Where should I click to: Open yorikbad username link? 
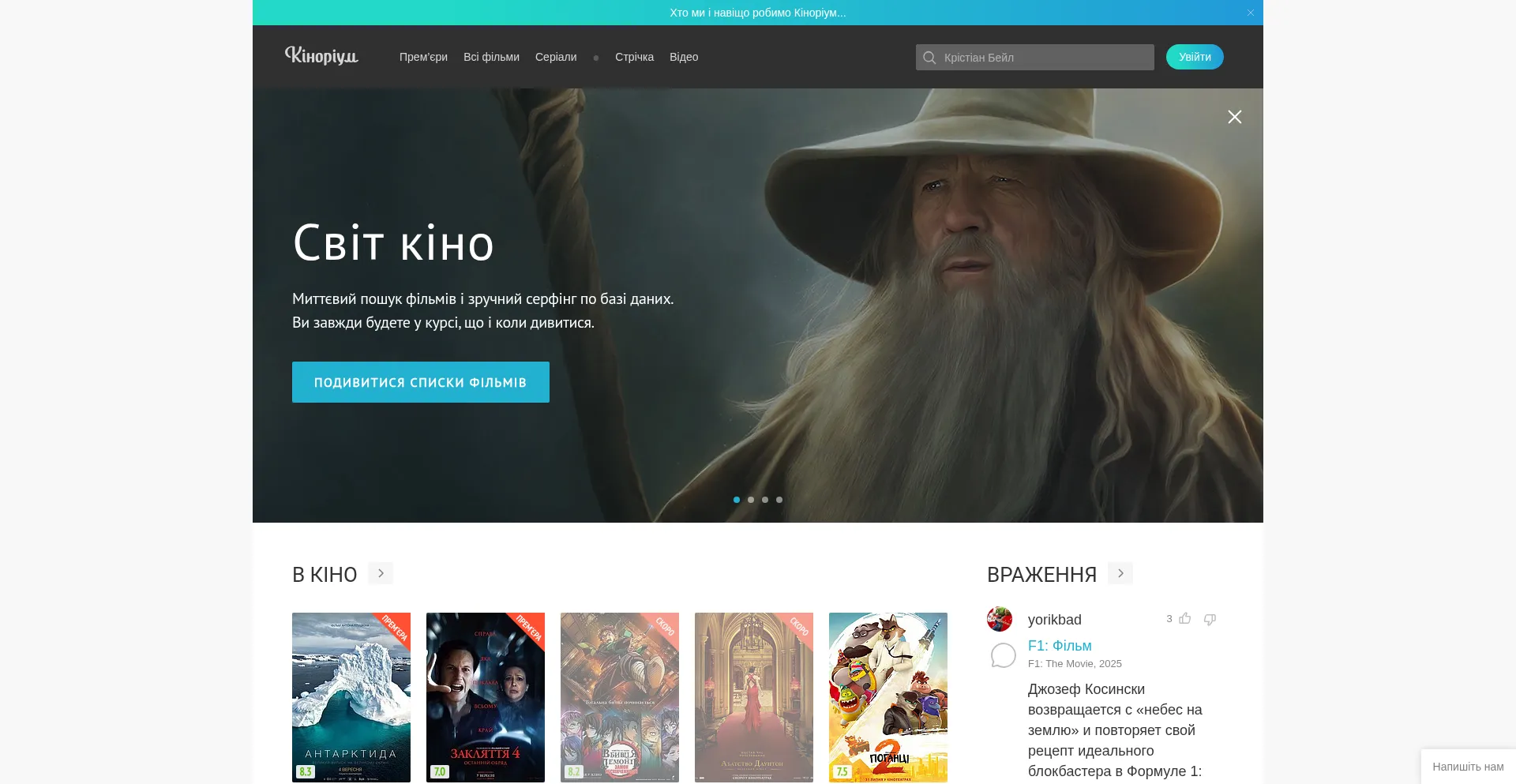pyautogui.click(x=1055, y=620)
